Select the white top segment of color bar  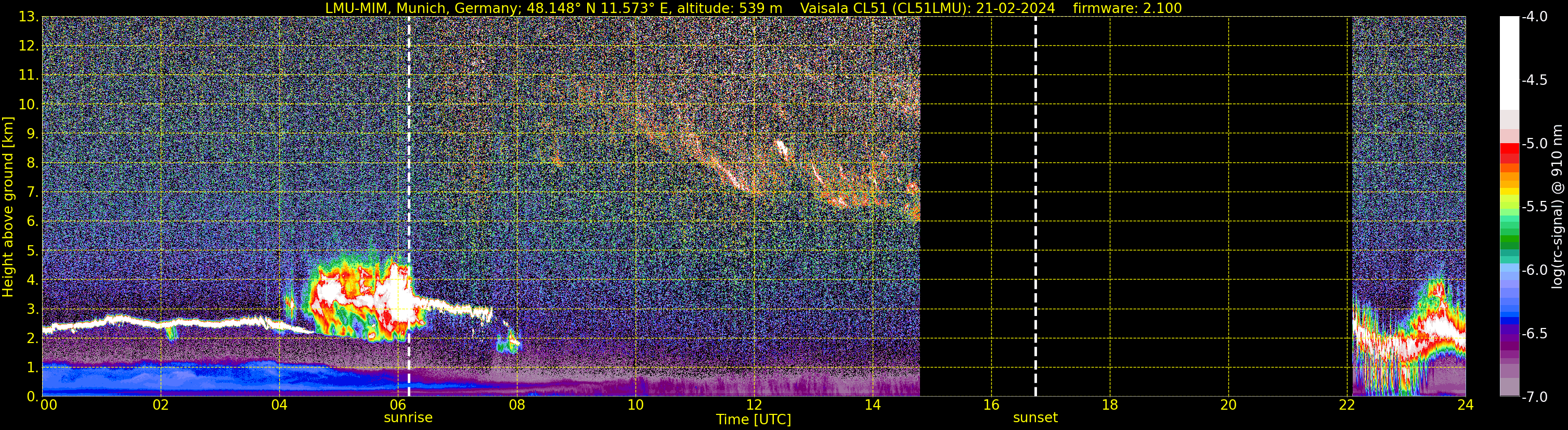(x=1509, y=64)
